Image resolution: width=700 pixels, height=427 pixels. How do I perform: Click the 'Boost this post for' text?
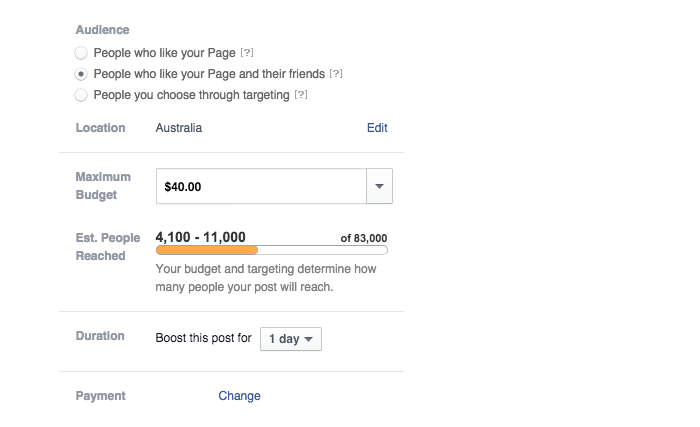pyautogui.click(x=204, y=338)
